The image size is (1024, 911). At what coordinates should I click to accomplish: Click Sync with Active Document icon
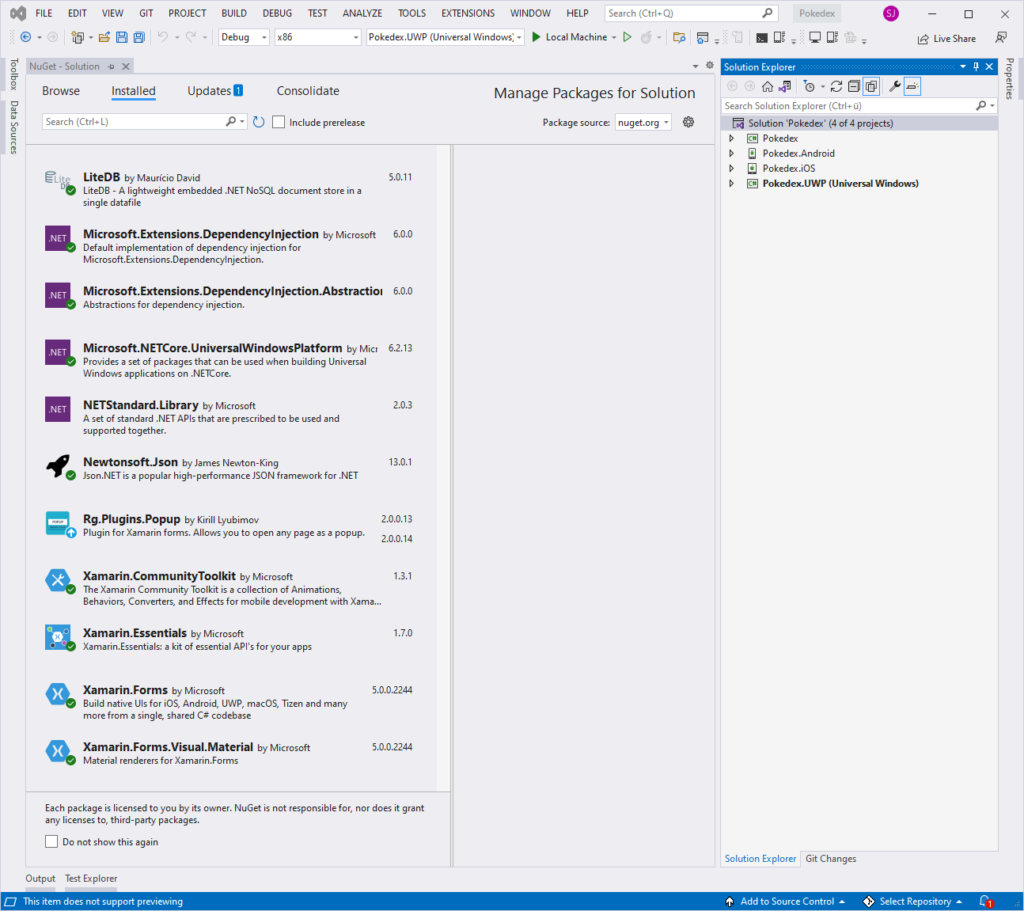[836, 87]
